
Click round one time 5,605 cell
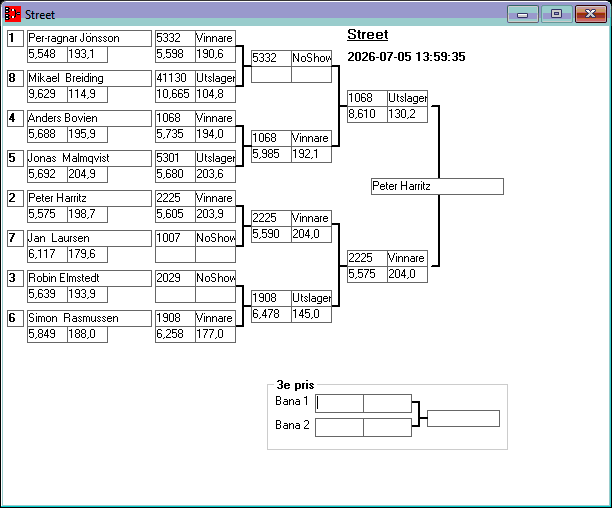click(x=175, y=214)
